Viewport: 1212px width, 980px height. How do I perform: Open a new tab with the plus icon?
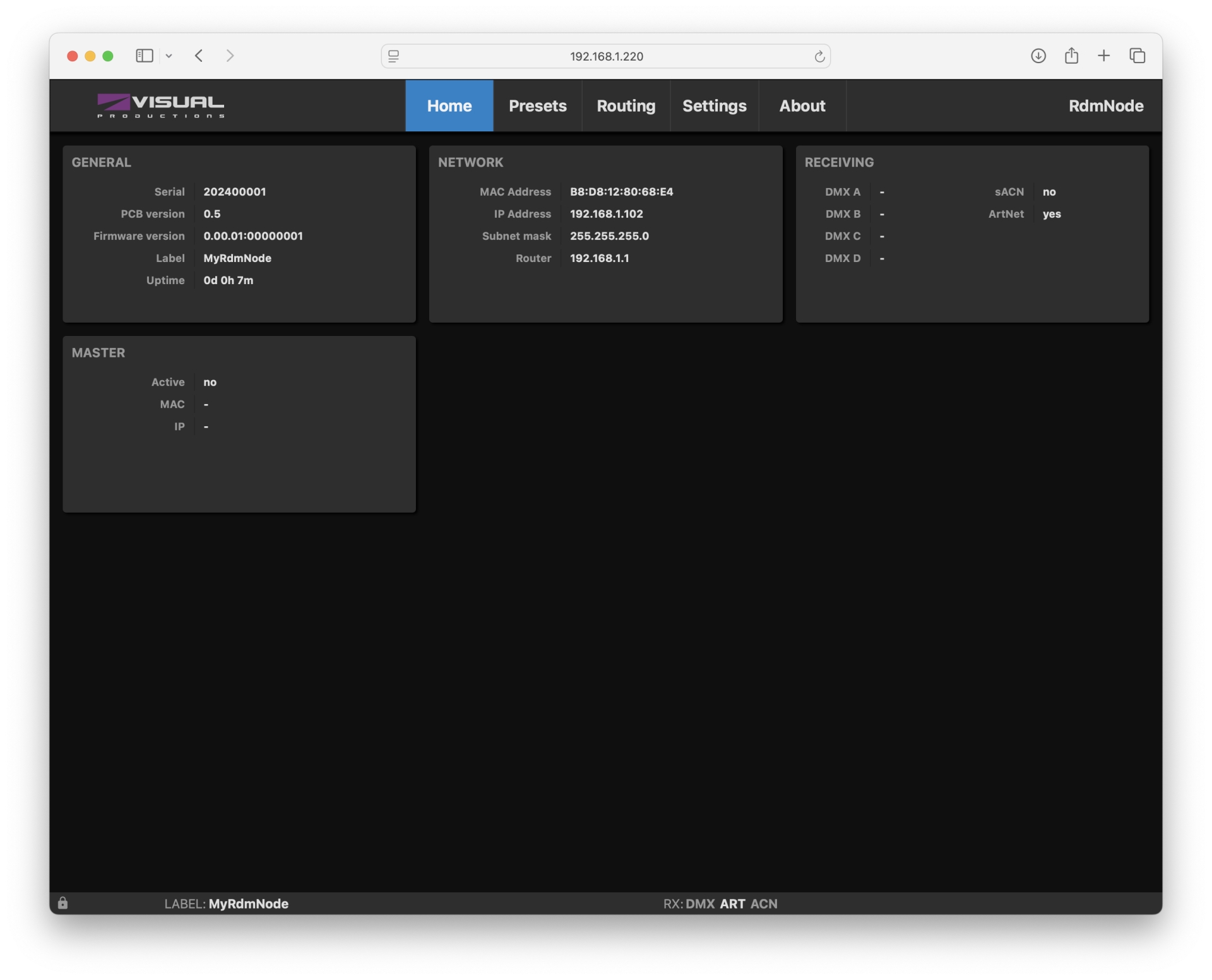click(x=1103, y=56)
